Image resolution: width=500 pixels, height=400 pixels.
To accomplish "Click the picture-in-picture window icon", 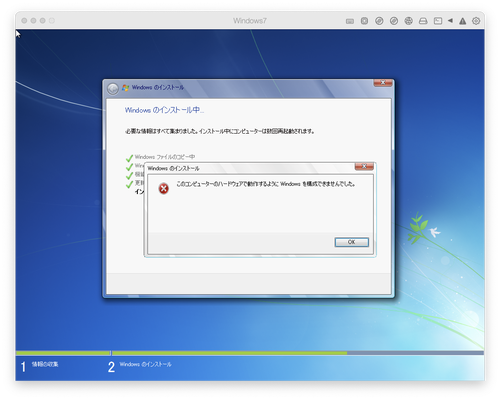I will click(x=438, y=21).
